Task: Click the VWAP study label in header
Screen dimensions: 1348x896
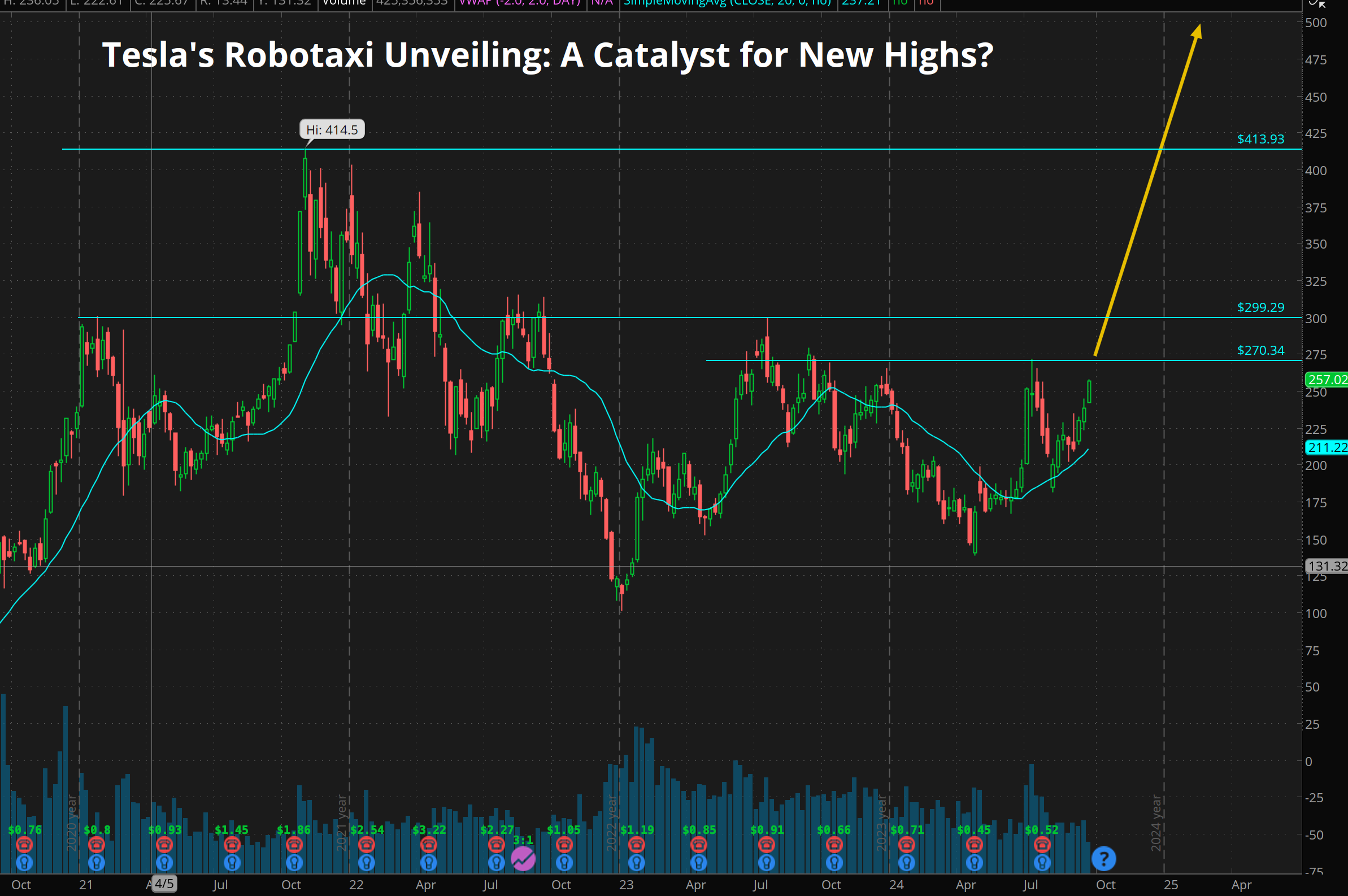Action: [x=519, y=3]
